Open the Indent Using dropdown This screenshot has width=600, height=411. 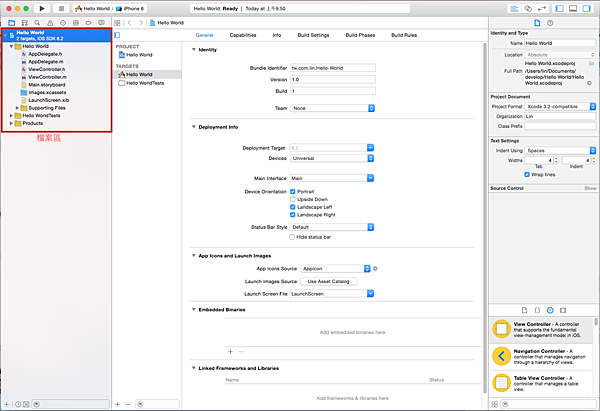(x=560, y=150)
